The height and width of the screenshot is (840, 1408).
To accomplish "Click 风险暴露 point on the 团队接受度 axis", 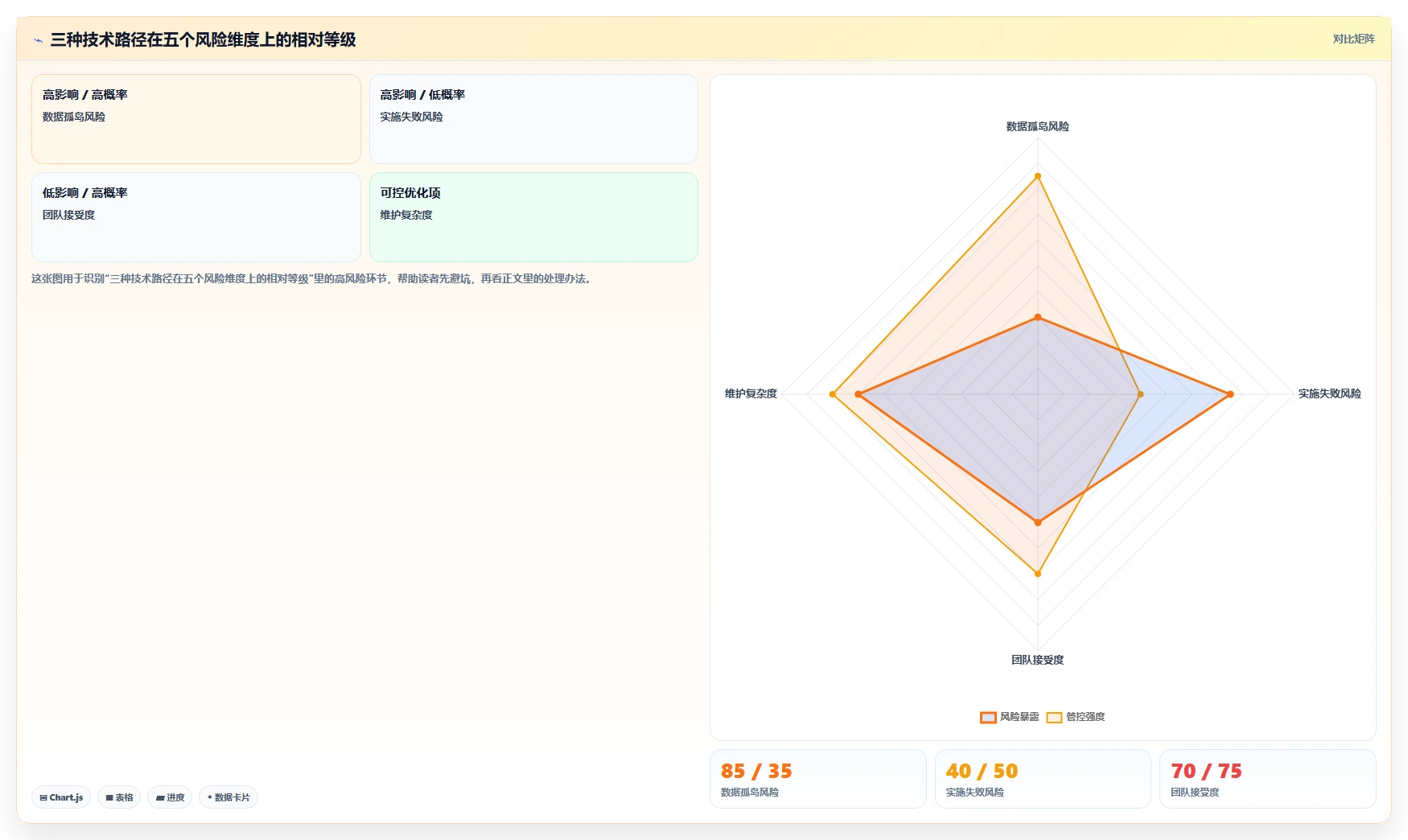I will [x=1038, y=523].
